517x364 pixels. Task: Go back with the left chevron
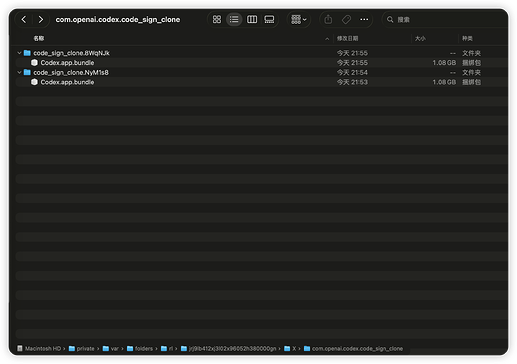click(24, 20)
